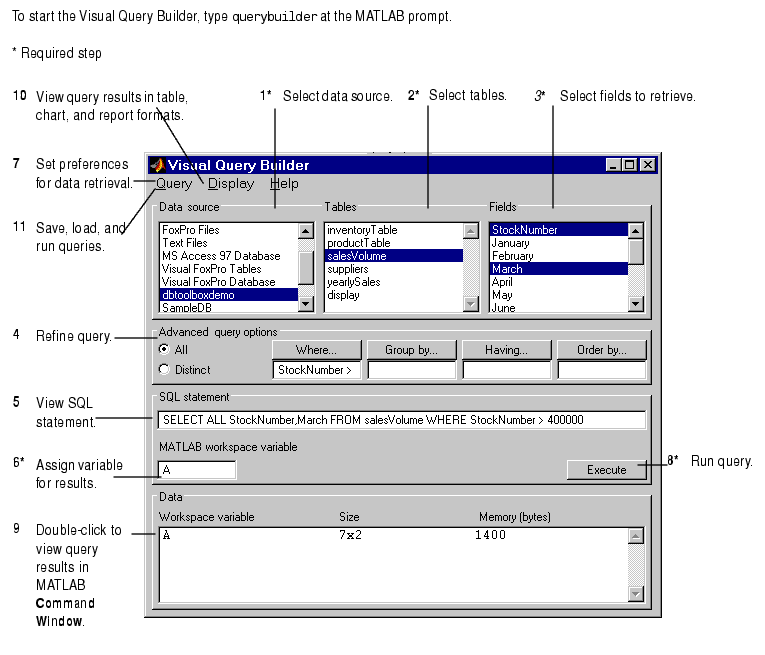Click the Fields list scrollbar thumb
765x655 pixels.
[636, 252]
